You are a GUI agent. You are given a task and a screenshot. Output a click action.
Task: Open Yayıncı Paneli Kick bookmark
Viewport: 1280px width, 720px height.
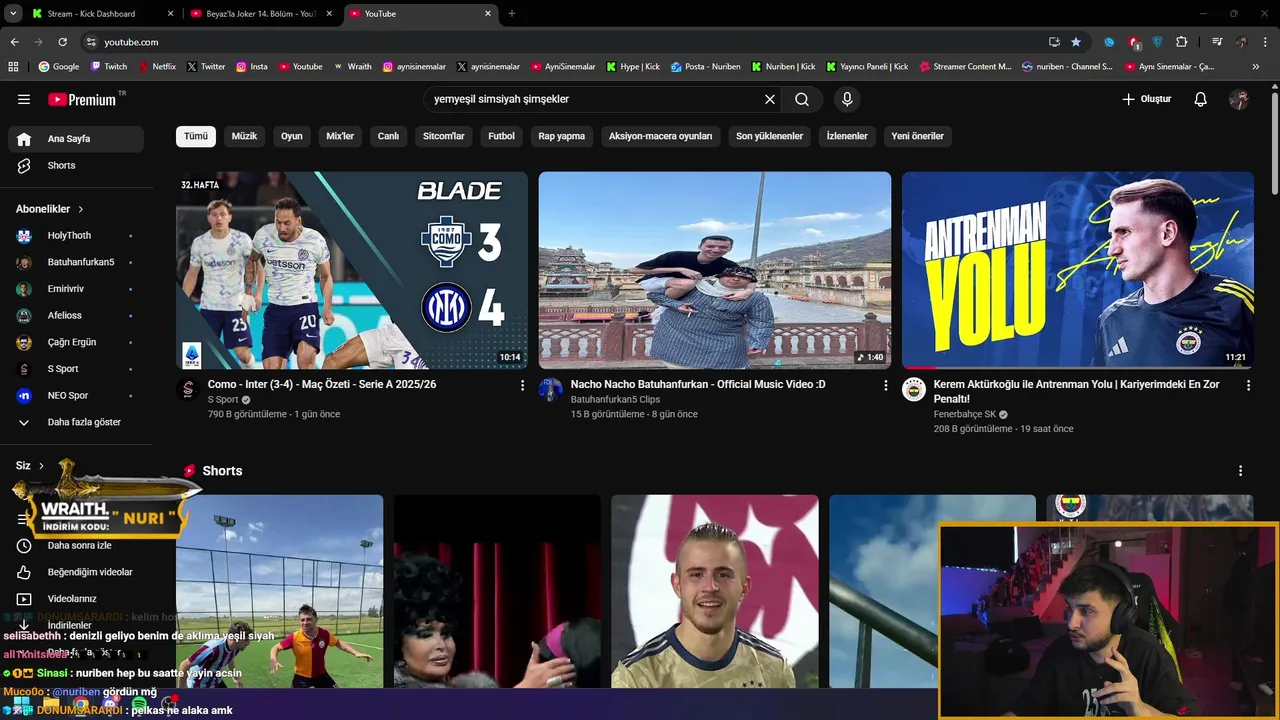[x=867, y=67]
